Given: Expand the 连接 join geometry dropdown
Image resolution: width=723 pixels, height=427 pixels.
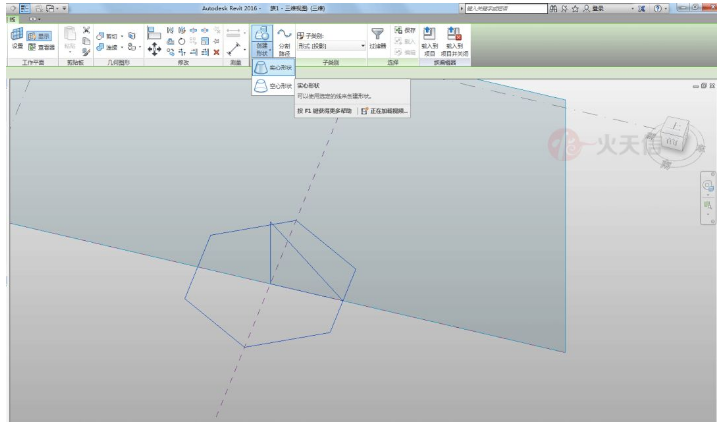Looking at the screenshot, I should [x=121, y=46].
